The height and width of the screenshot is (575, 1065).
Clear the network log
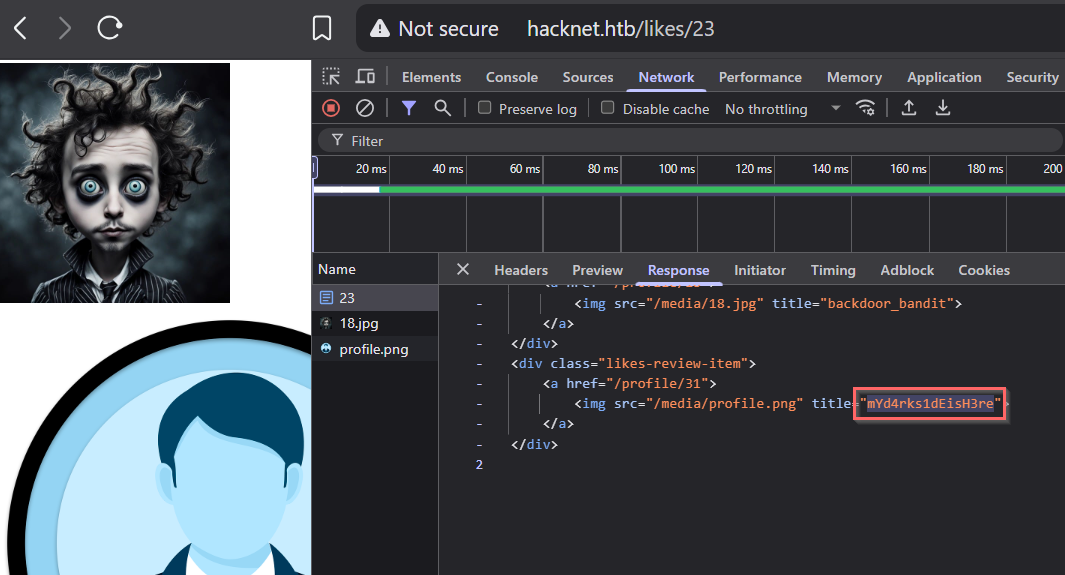(x=365, y=108)
